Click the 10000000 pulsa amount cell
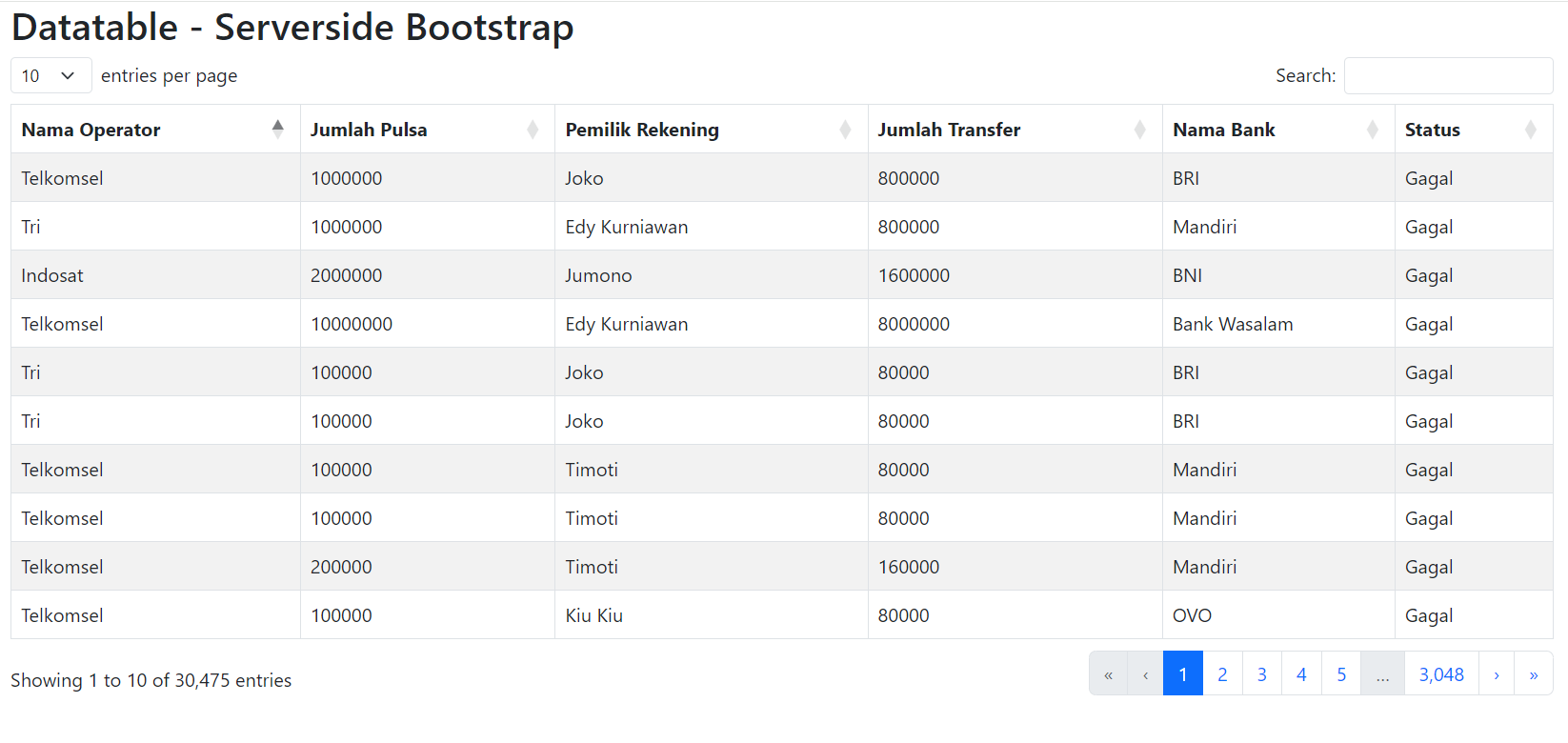This screenshot has width=1568, height=743. (x=428, y=324)
